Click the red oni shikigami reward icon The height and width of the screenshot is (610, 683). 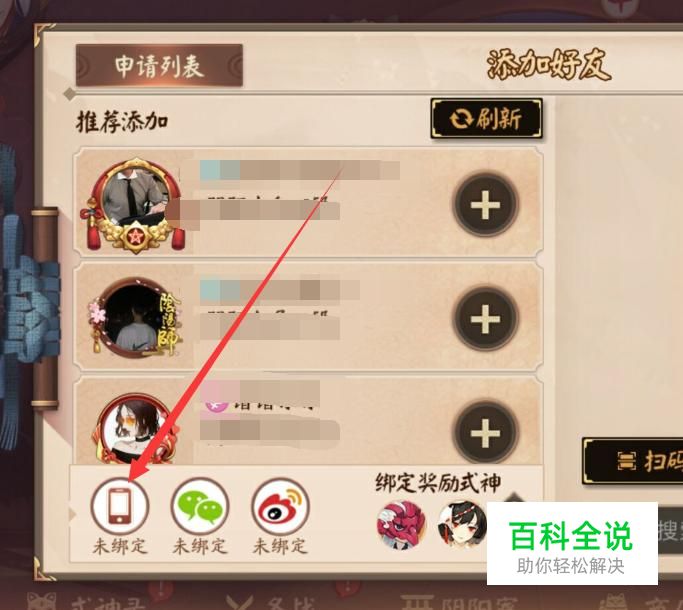(x=401, y=524)
